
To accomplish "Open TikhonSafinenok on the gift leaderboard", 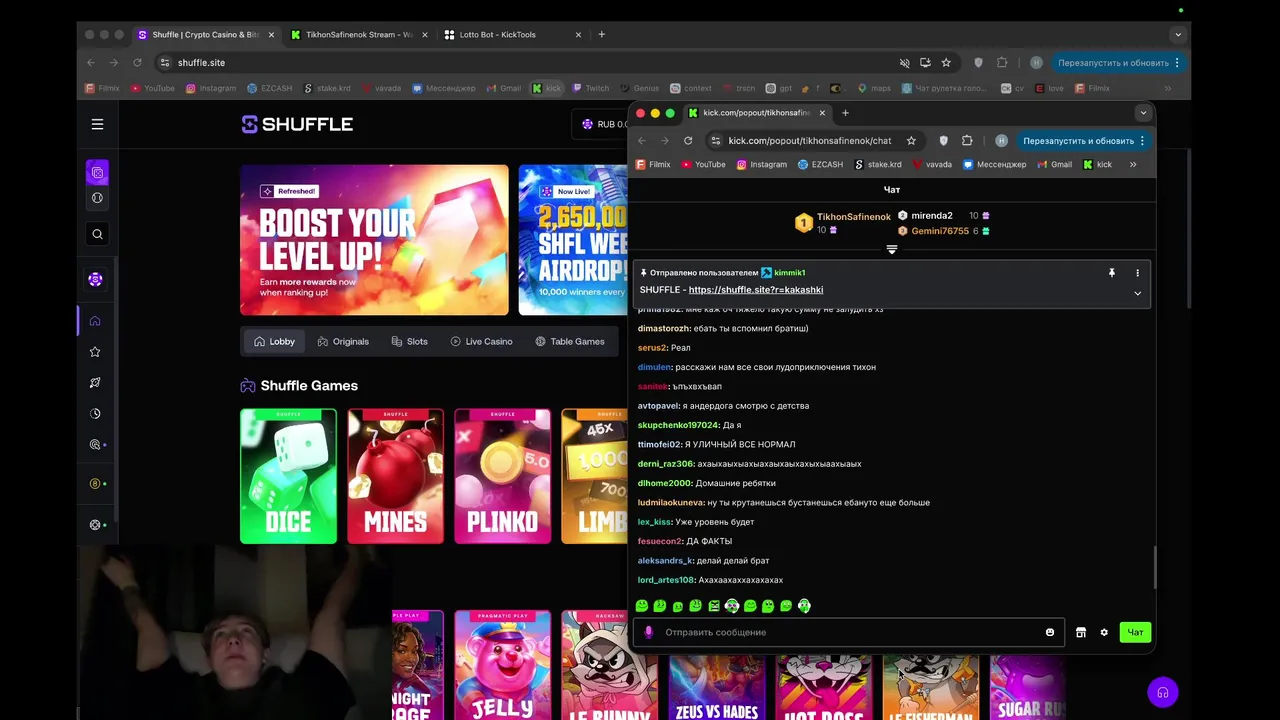I will tap(853, 217).
